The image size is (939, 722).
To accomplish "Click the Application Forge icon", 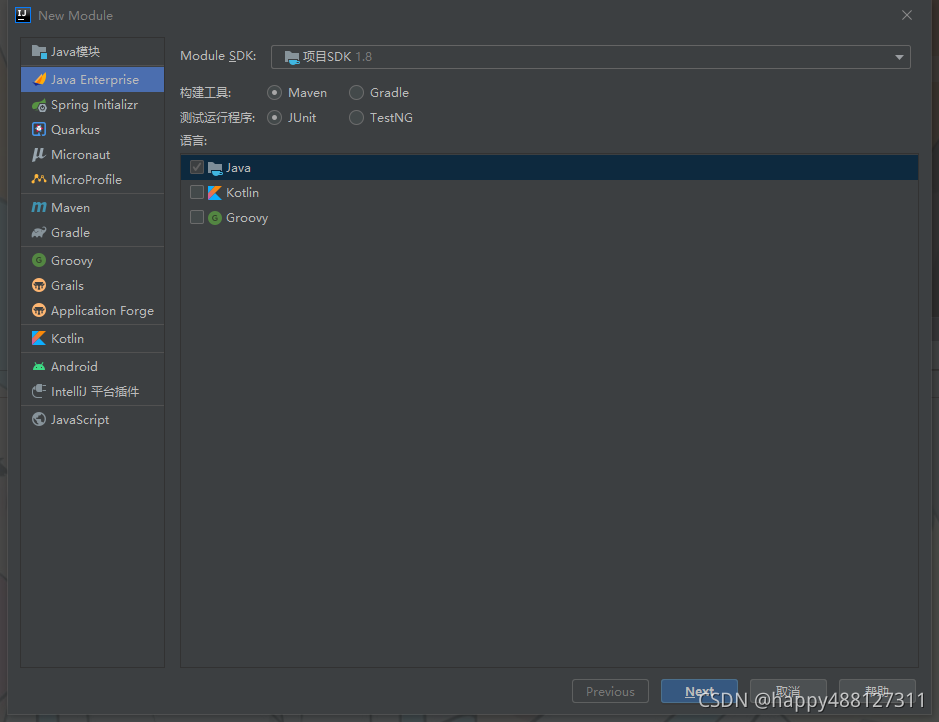I will point(39,311).
